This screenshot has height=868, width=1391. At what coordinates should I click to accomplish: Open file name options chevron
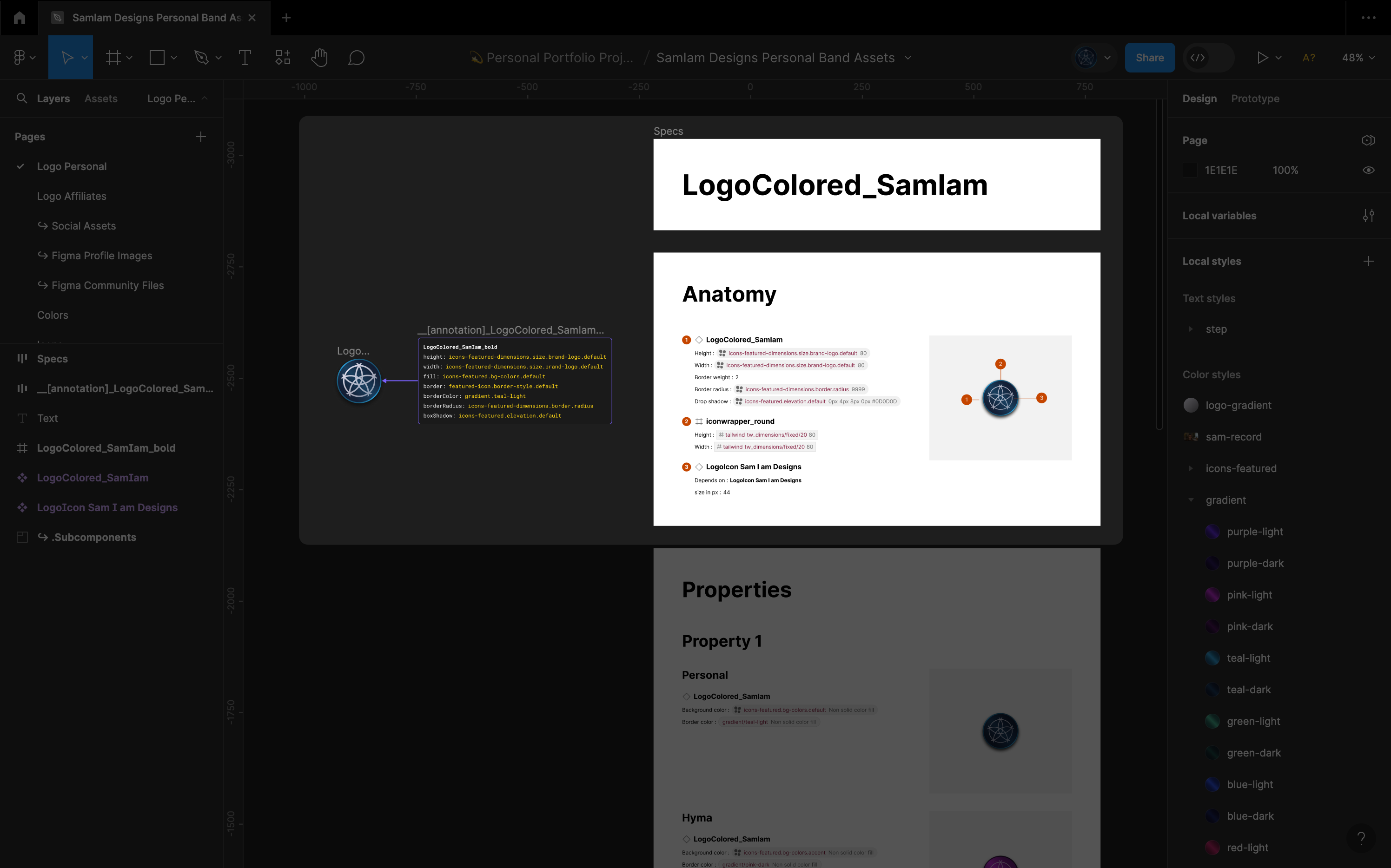(x=908, y=58)
